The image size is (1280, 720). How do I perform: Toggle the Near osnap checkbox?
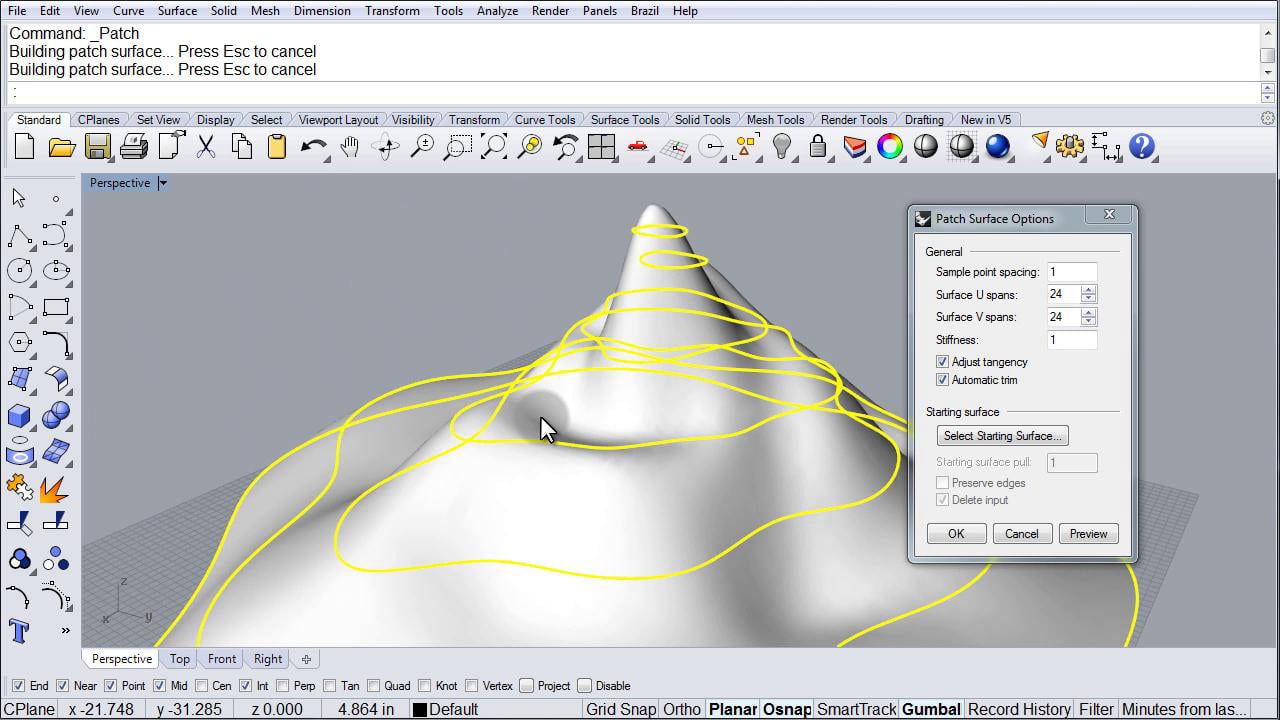[x=62, y=686]
